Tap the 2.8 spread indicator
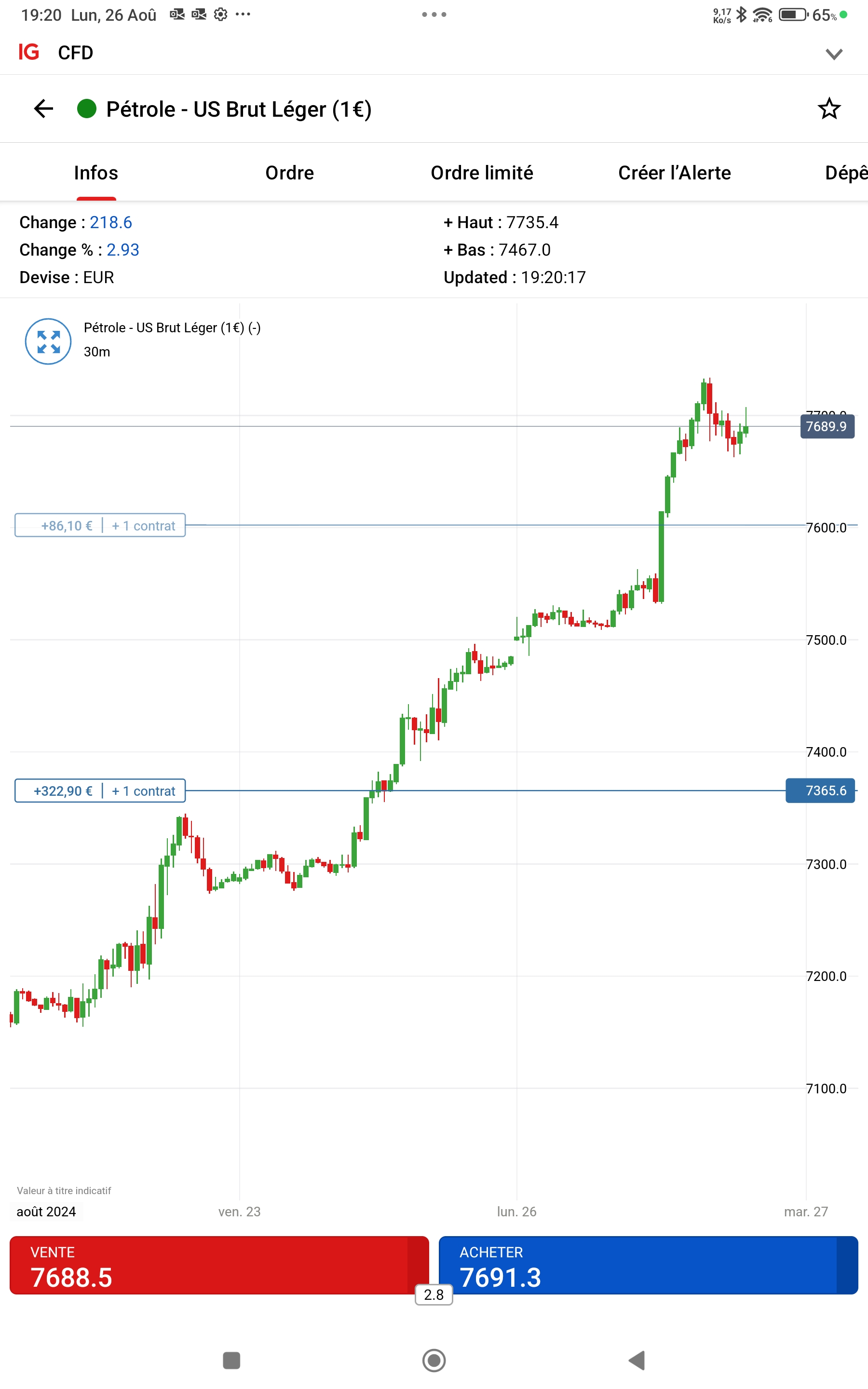868x1389 pixels. click(x=434, y=1294)
